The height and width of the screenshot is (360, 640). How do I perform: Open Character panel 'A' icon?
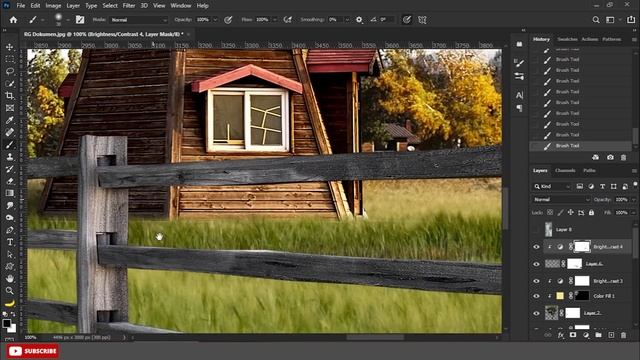point(519,95)
